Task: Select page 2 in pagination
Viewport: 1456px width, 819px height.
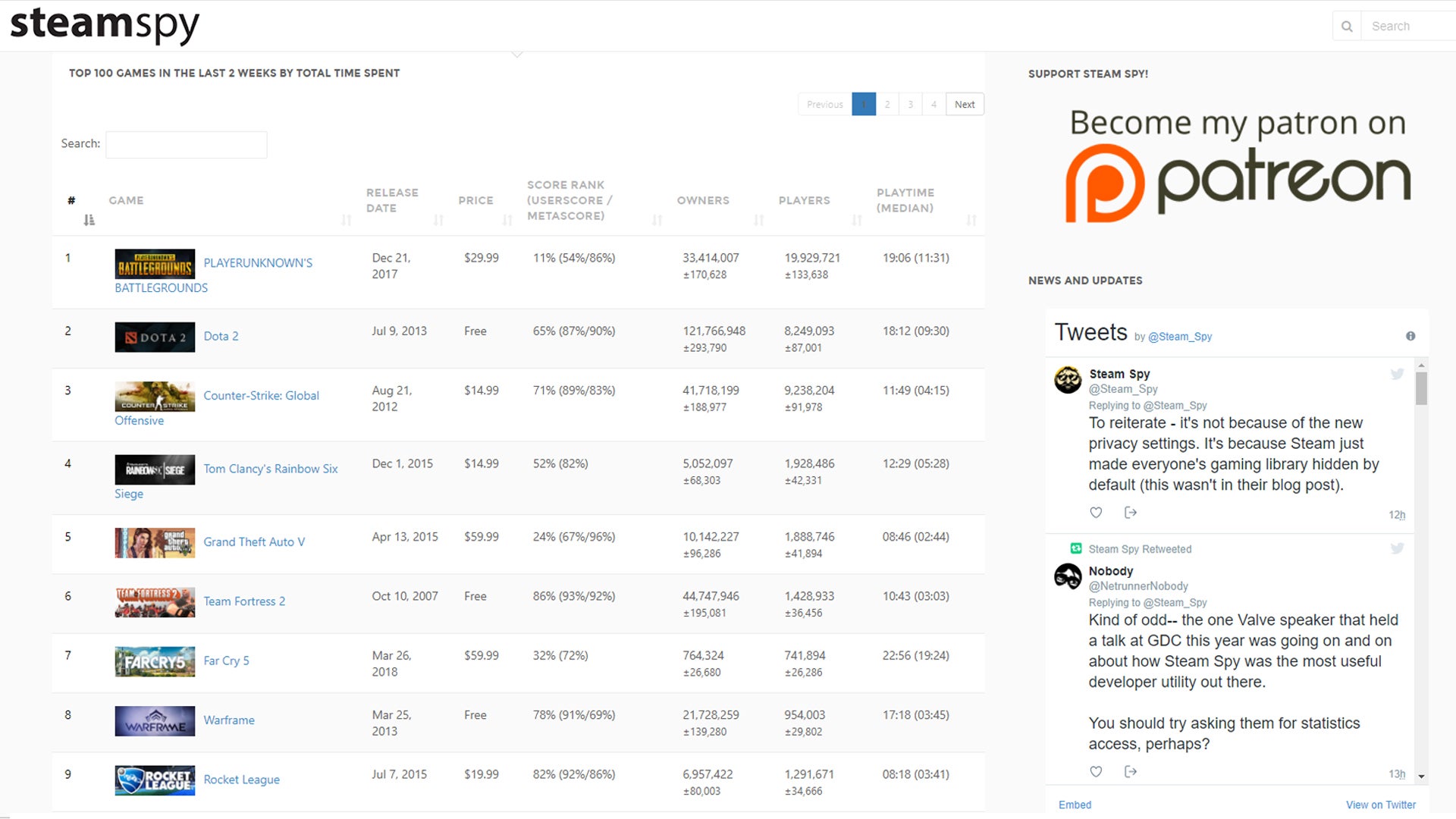Action: click(887, 105)
